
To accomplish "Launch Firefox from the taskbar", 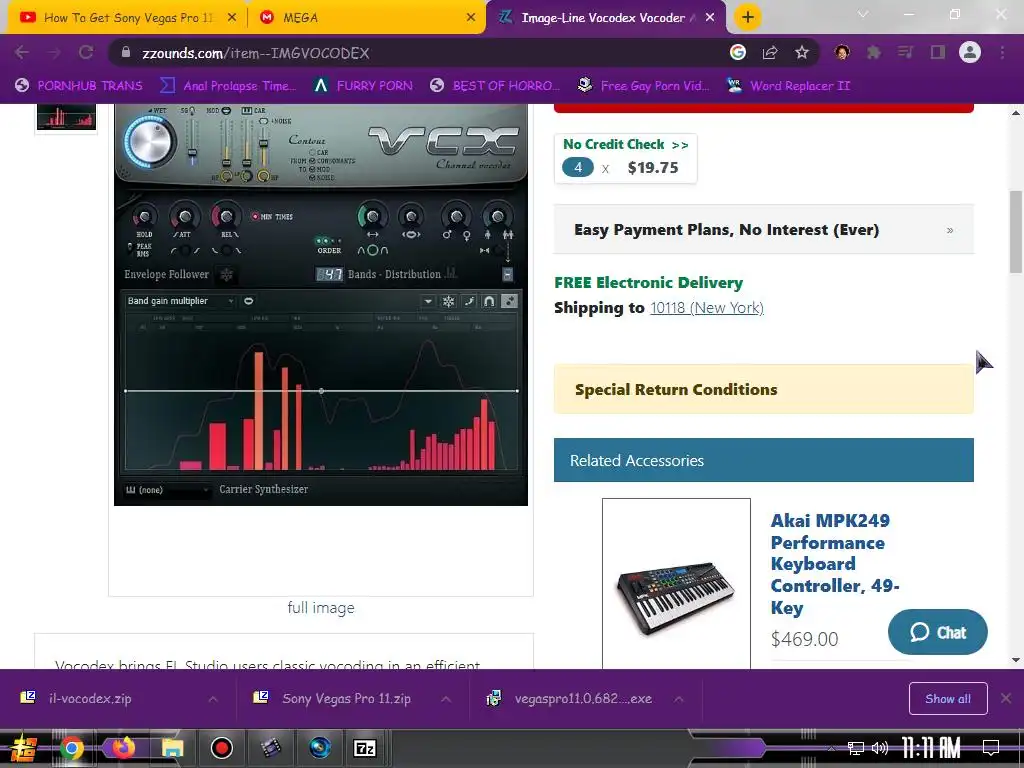I will (123, 748).
